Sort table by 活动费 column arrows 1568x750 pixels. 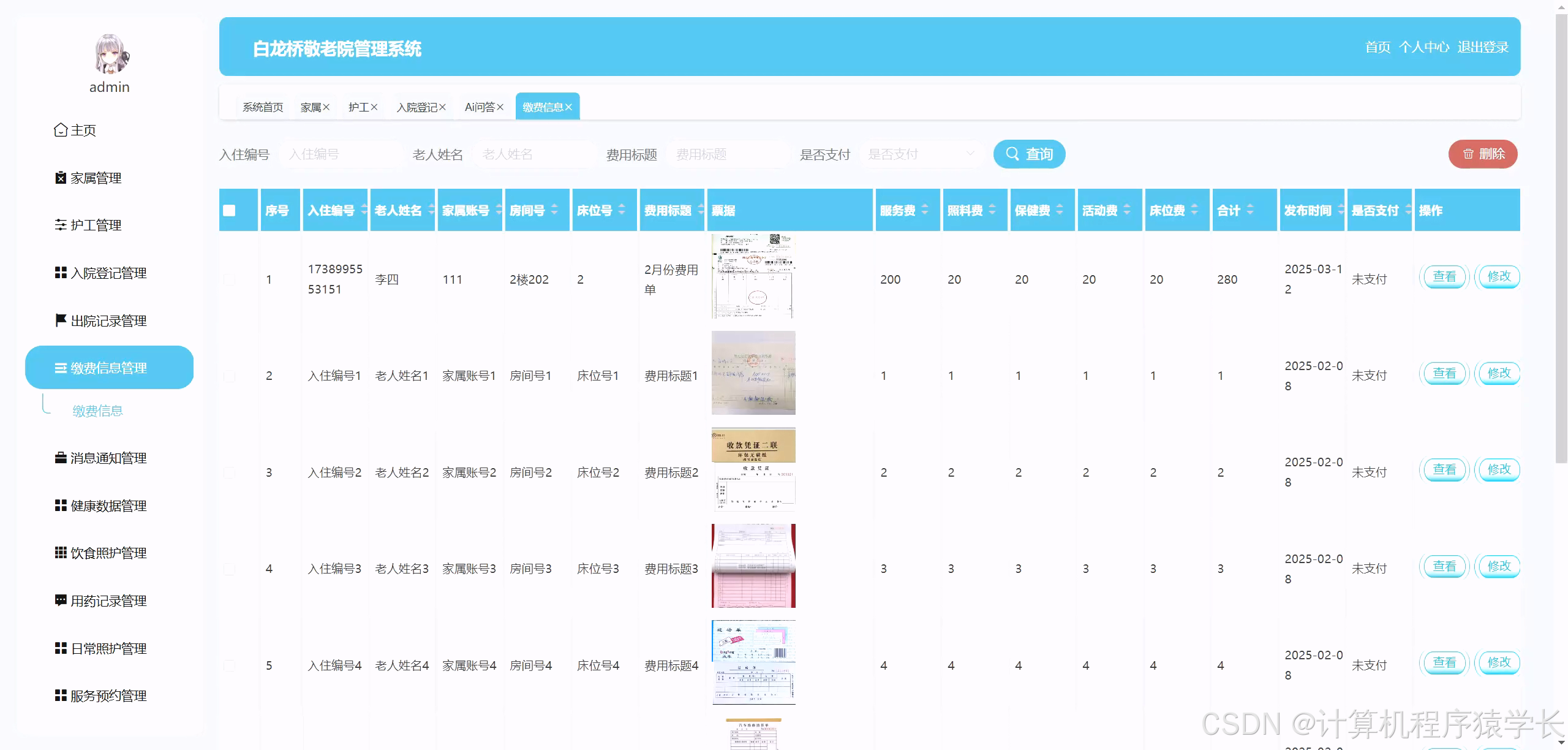coord(1127,210)
